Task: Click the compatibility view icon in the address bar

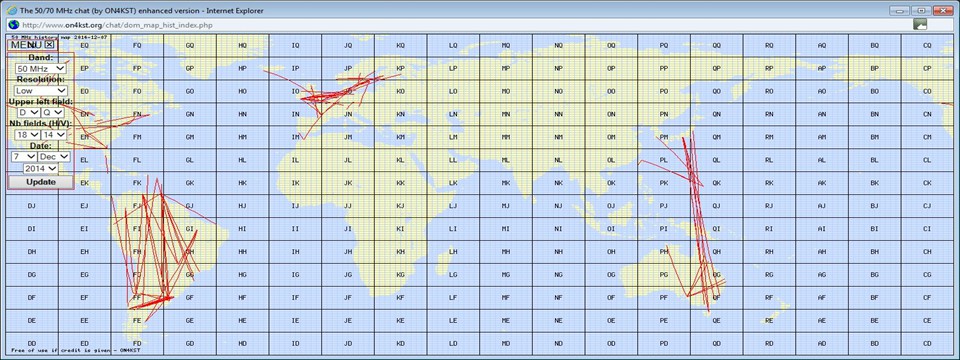Action: pos(920,24)
